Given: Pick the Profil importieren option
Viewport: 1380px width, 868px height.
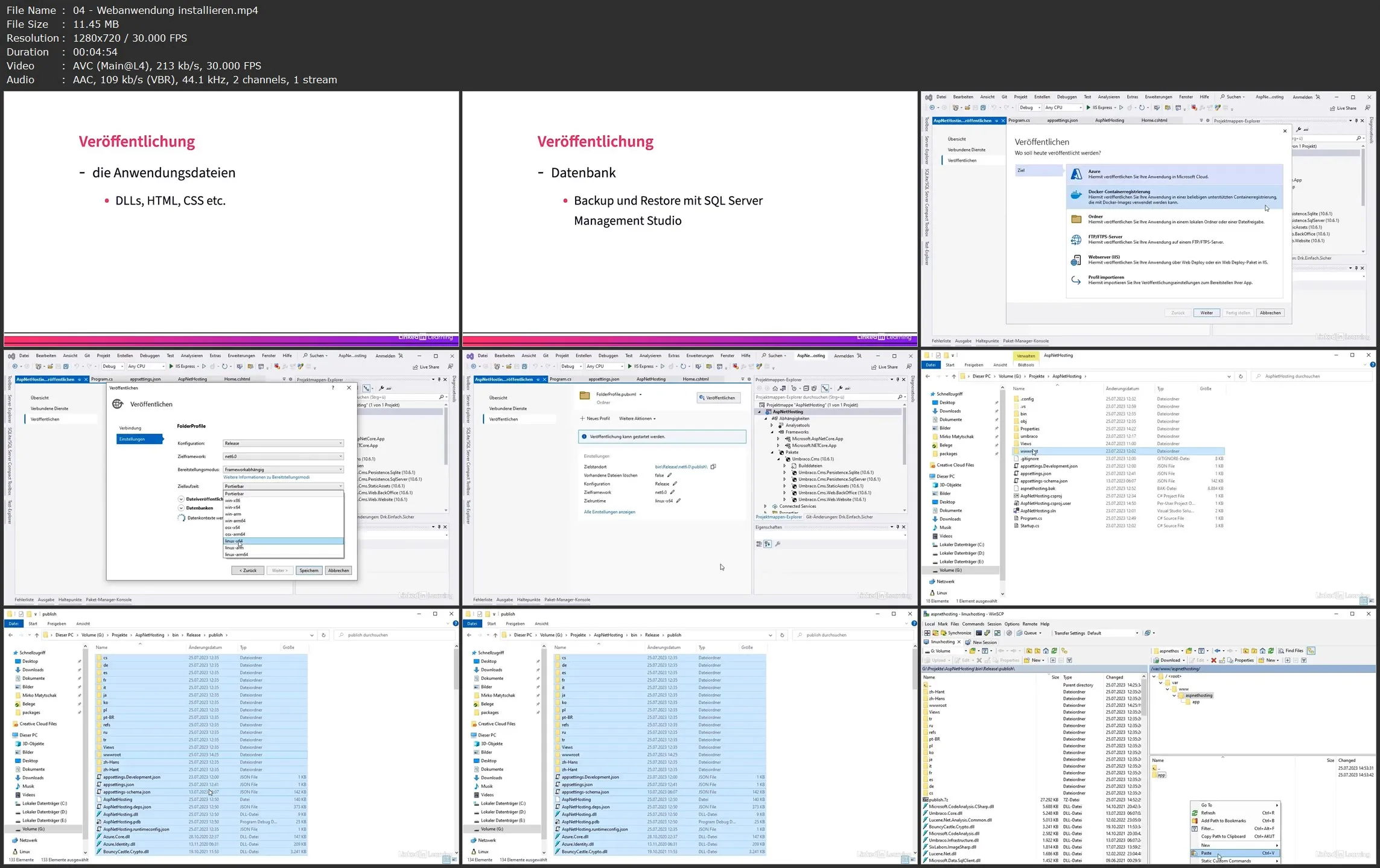Looking at the screenshot, I should [x=1174, y=280].
